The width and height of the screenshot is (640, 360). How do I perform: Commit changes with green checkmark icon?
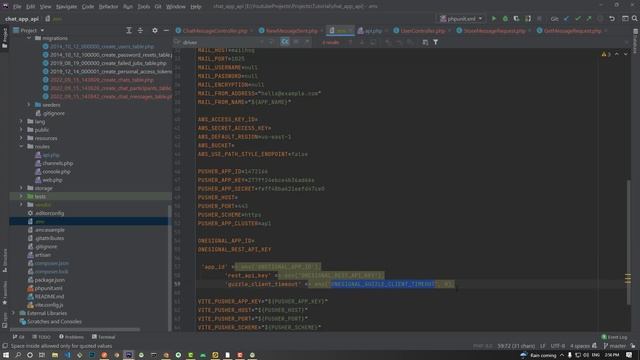point(578,18)
